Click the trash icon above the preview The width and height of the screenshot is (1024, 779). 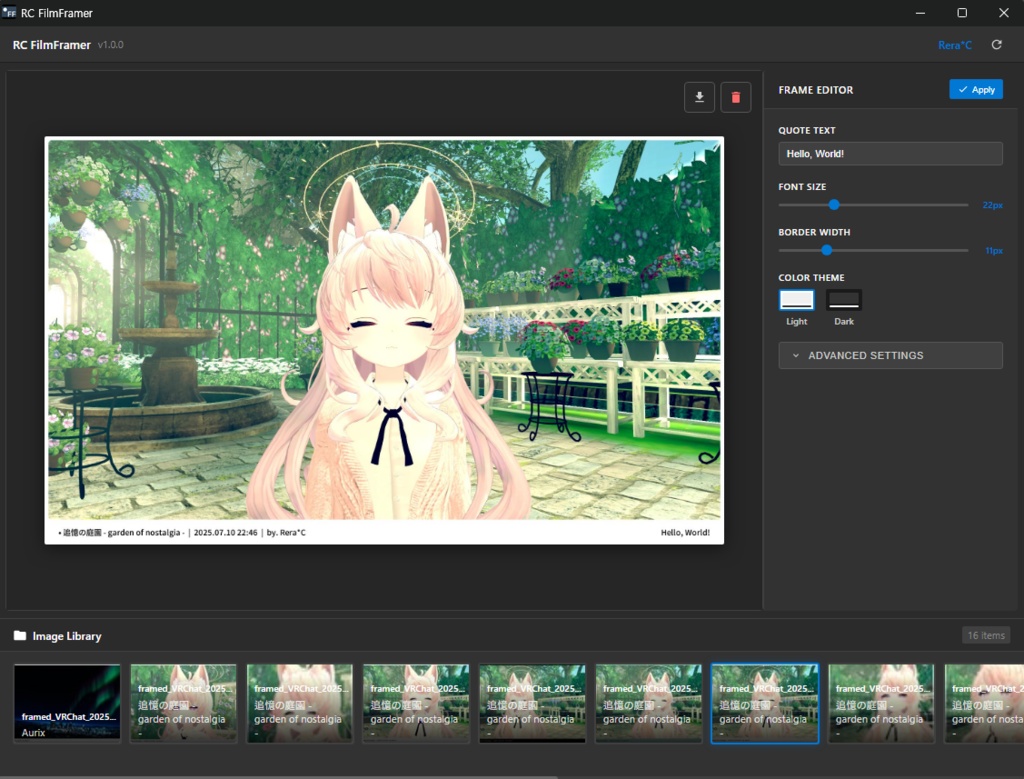[736, 97]
